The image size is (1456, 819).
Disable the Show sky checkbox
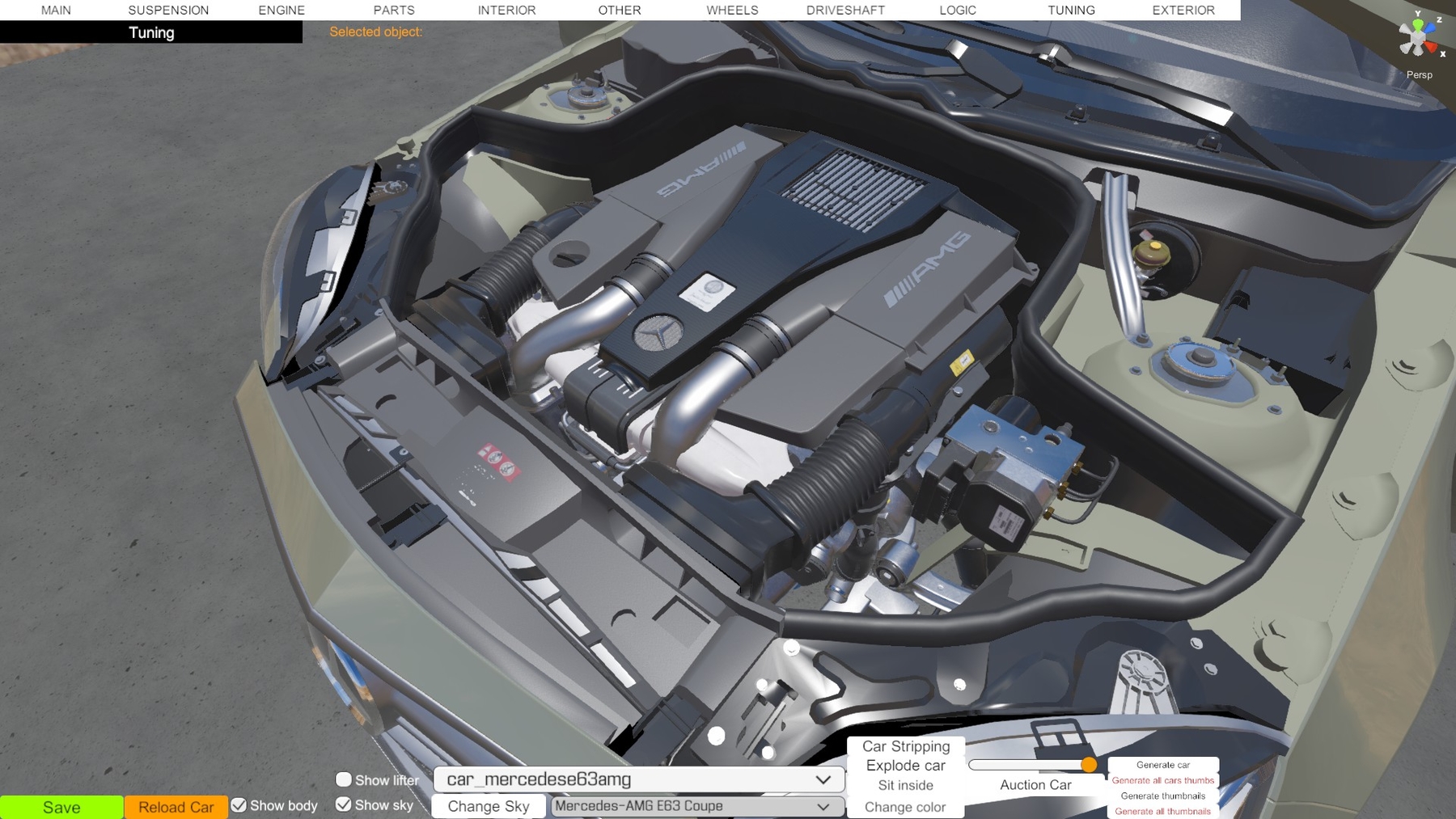[344, 804]
